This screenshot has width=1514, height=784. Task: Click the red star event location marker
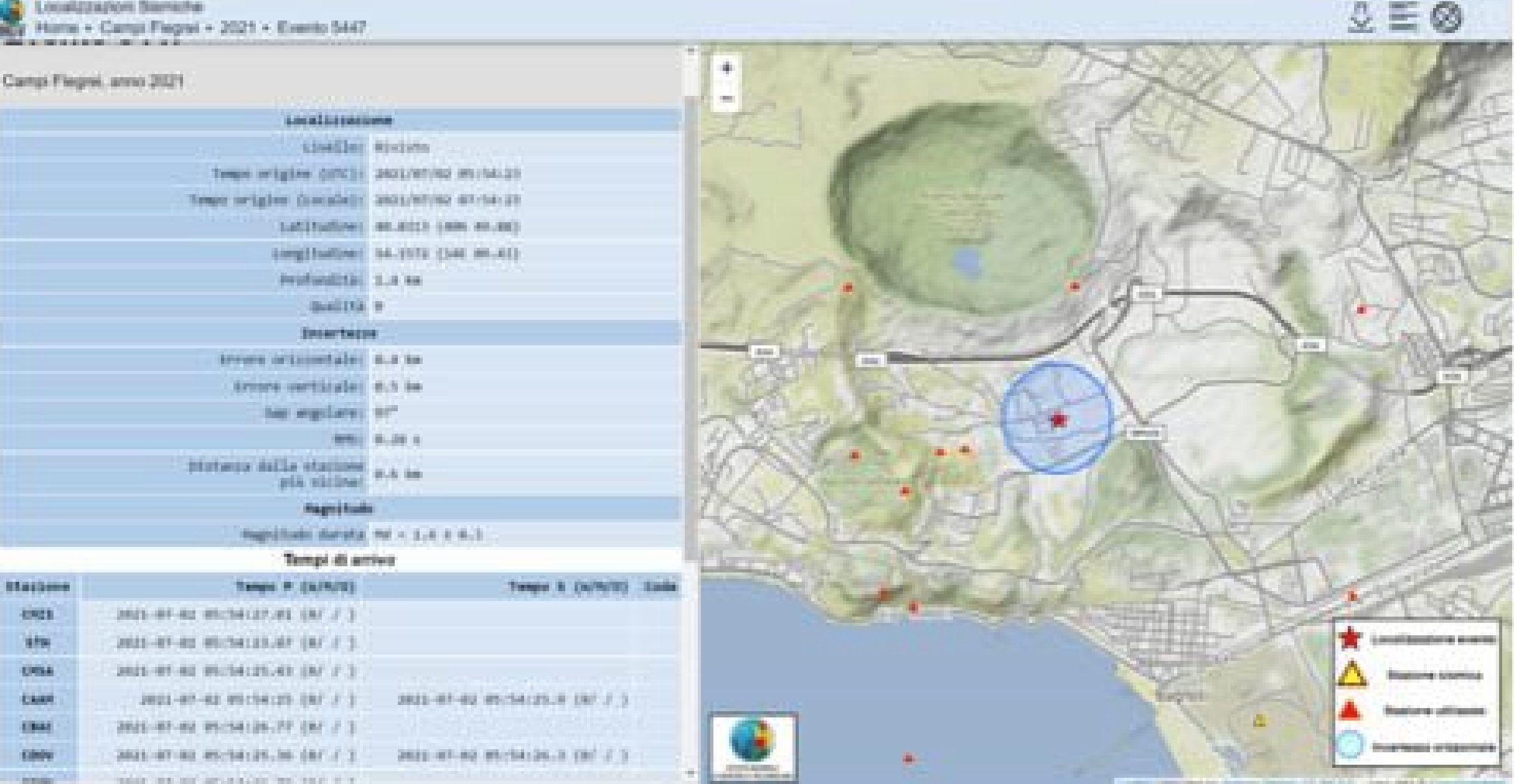point(1058,419)
